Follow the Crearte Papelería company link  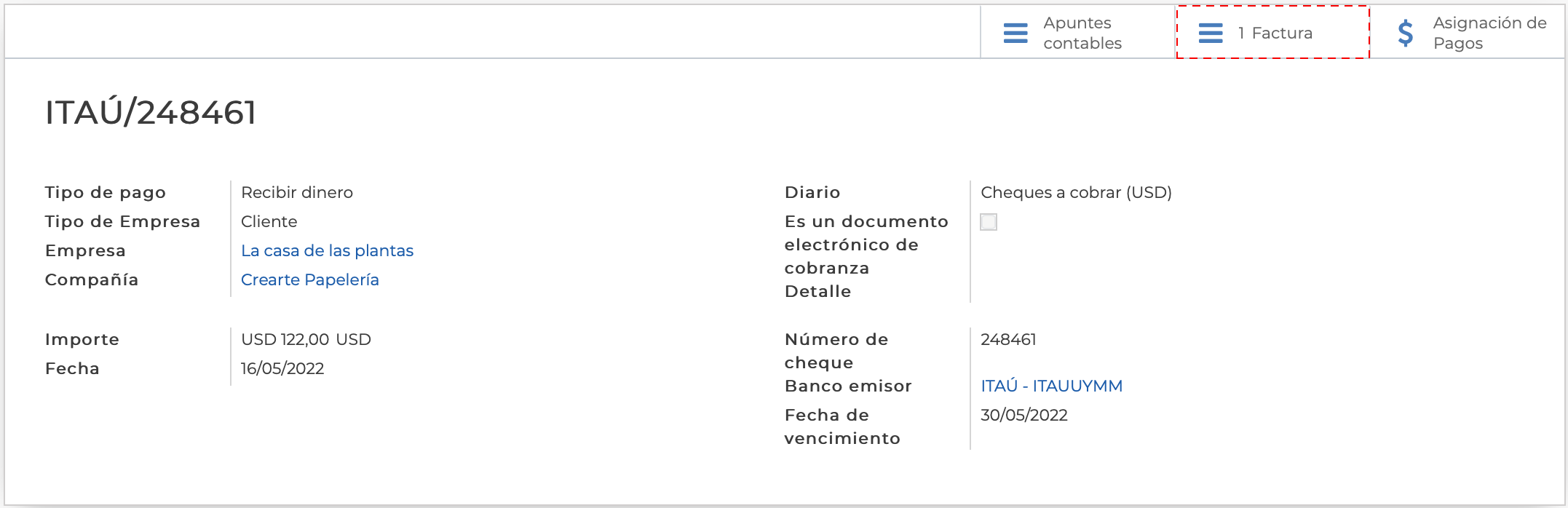point(309,280)
